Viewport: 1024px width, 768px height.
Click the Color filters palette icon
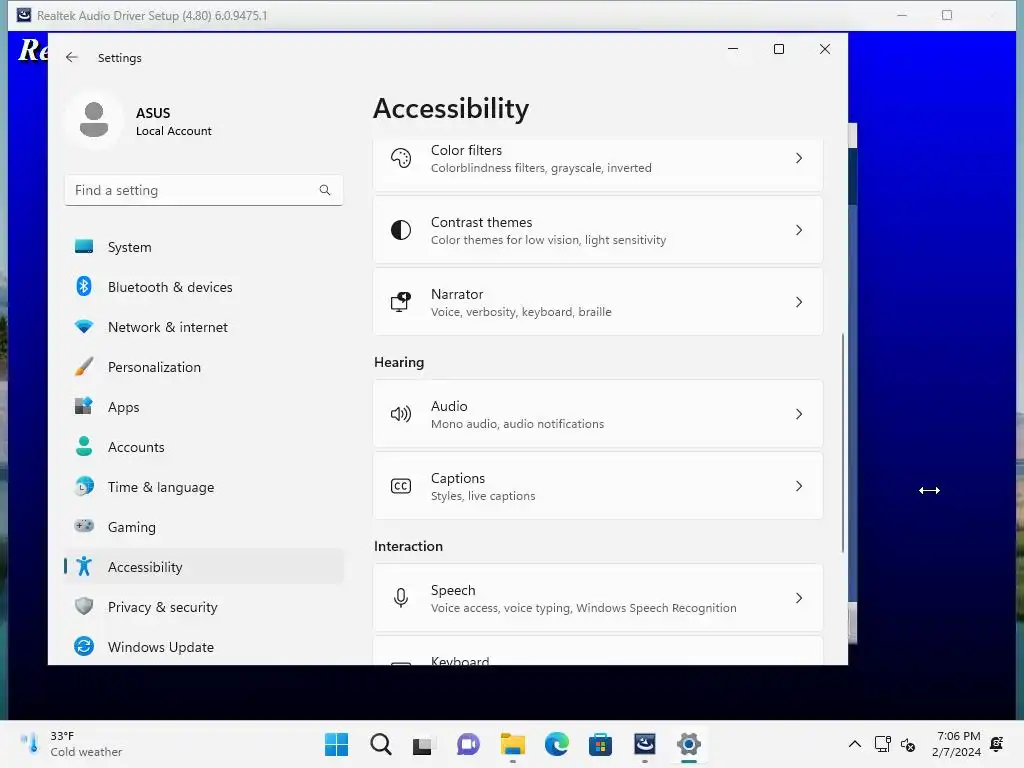pyautogui.click(x=401, y=158)
